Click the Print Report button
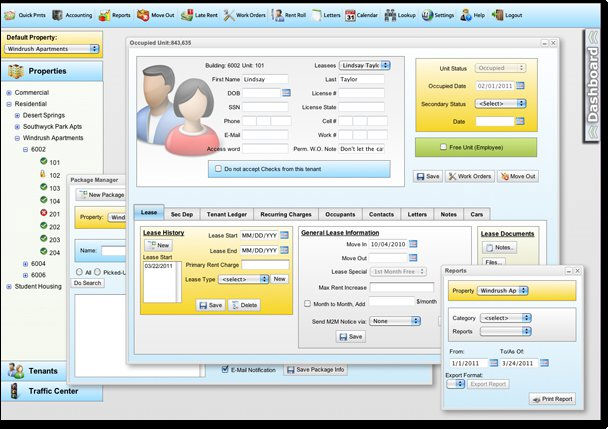This screenshot has height=429, width=608. tap(552, 399)
